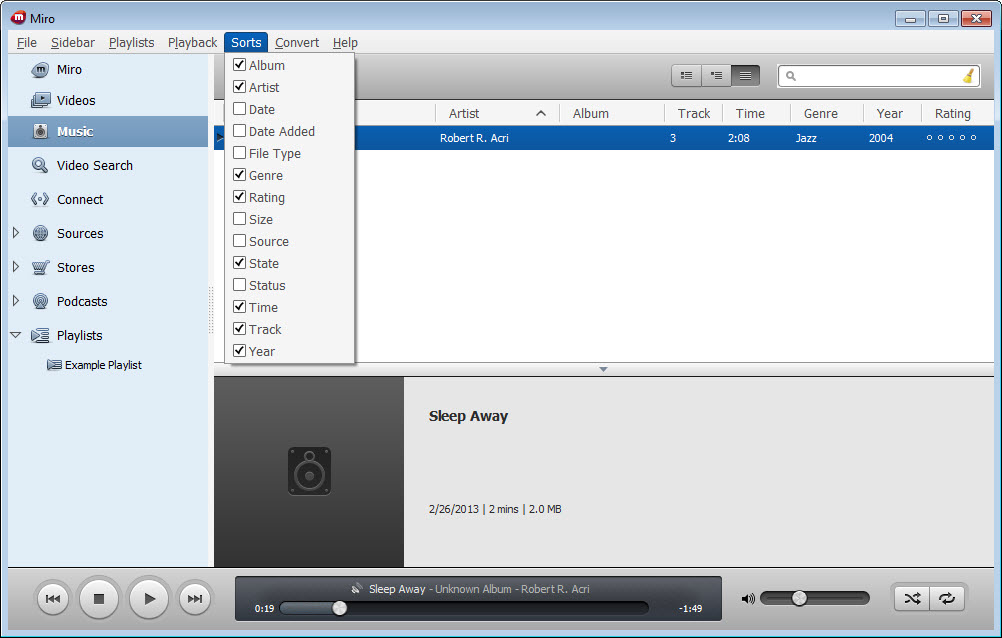This screenshot has height=638, width=1002.
Task: Sort by Rating column header
Action: point(957,113)
